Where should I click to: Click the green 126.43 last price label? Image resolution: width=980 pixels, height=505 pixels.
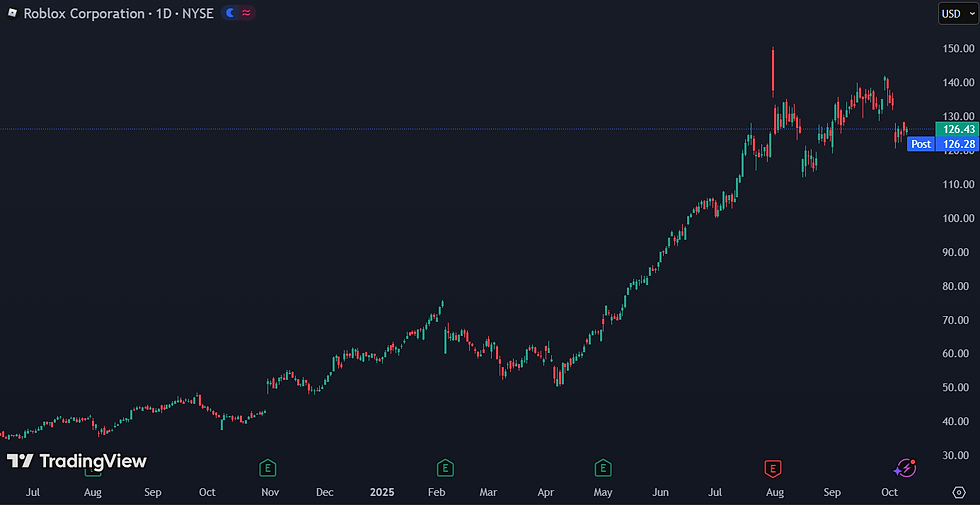point(956,129)
